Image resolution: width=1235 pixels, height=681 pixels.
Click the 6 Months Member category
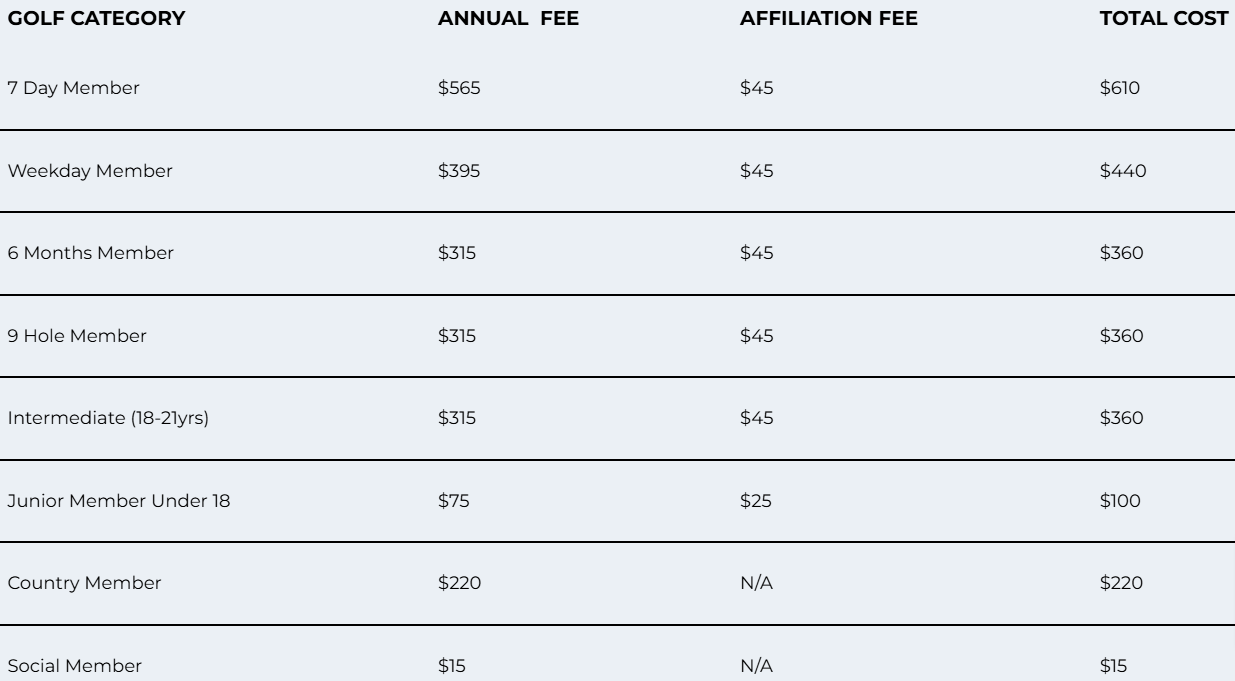pyautogui.click(x=91, y=253)
